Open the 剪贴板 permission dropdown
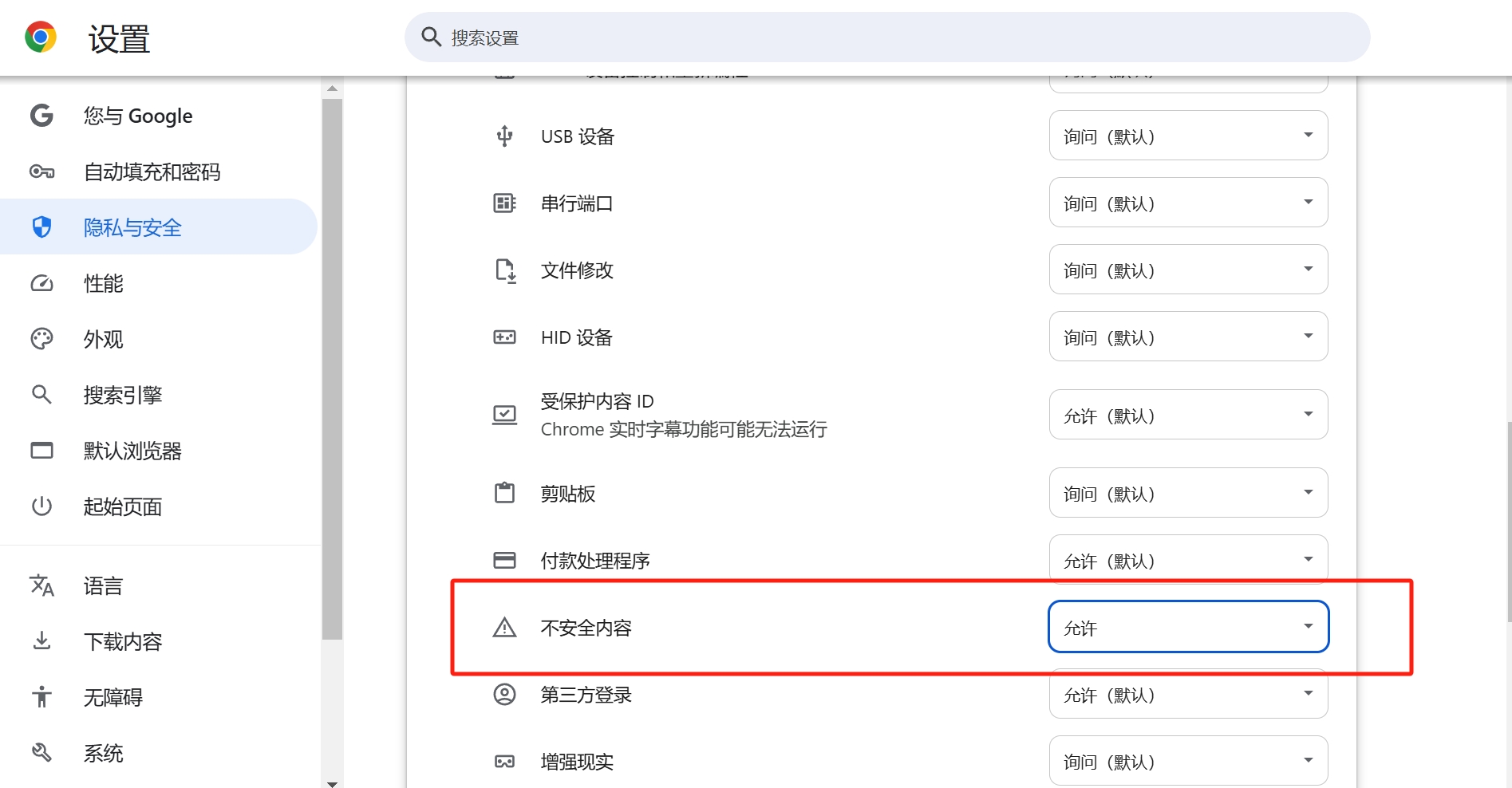Viewport: 1512px width, 788px height. 1187,493
